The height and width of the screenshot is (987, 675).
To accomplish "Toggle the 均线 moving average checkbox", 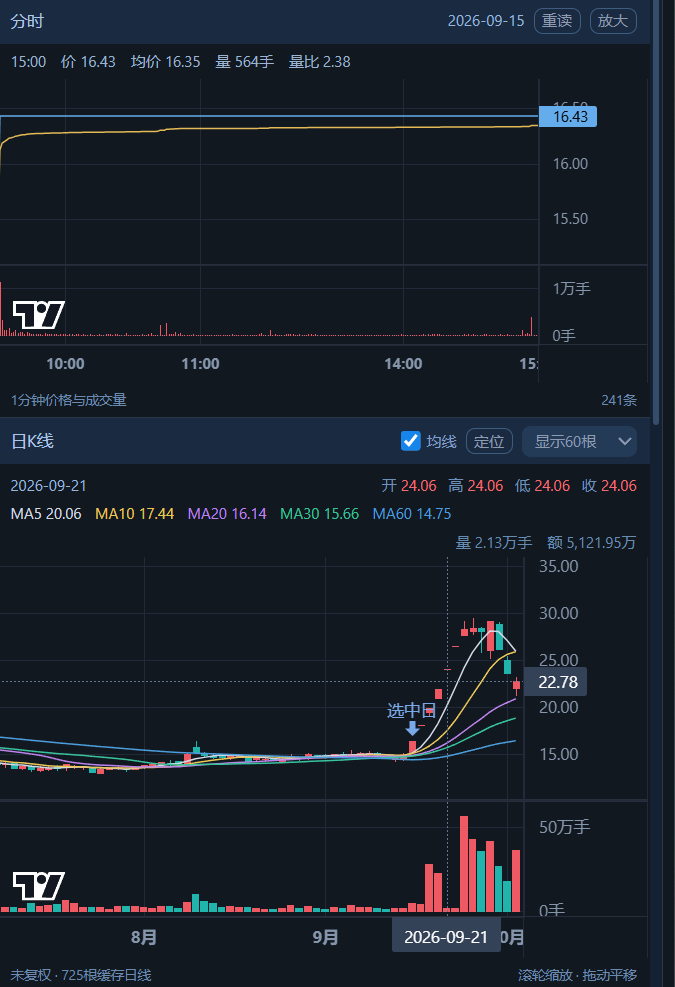I will (x=411, y=441).
